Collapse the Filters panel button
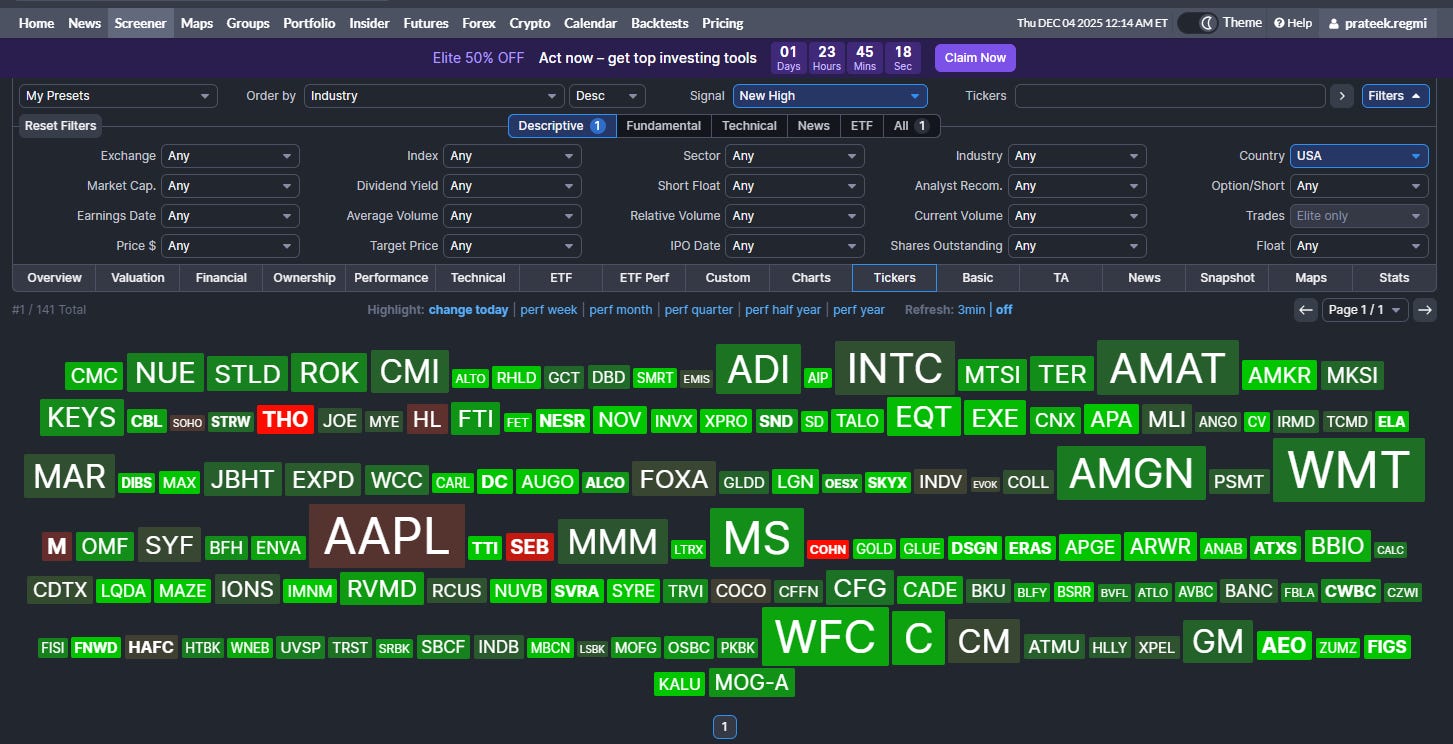The image size is (1453, 744). pos(1395,96)
